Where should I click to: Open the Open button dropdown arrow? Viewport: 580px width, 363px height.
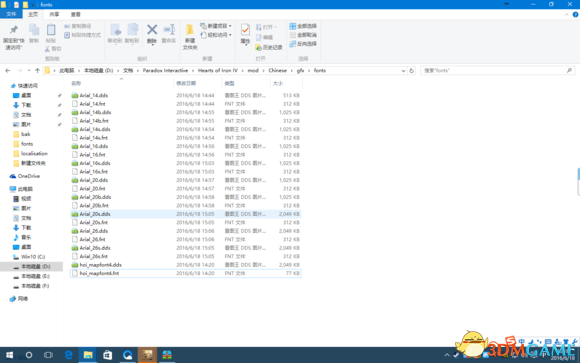coord(276,27)
